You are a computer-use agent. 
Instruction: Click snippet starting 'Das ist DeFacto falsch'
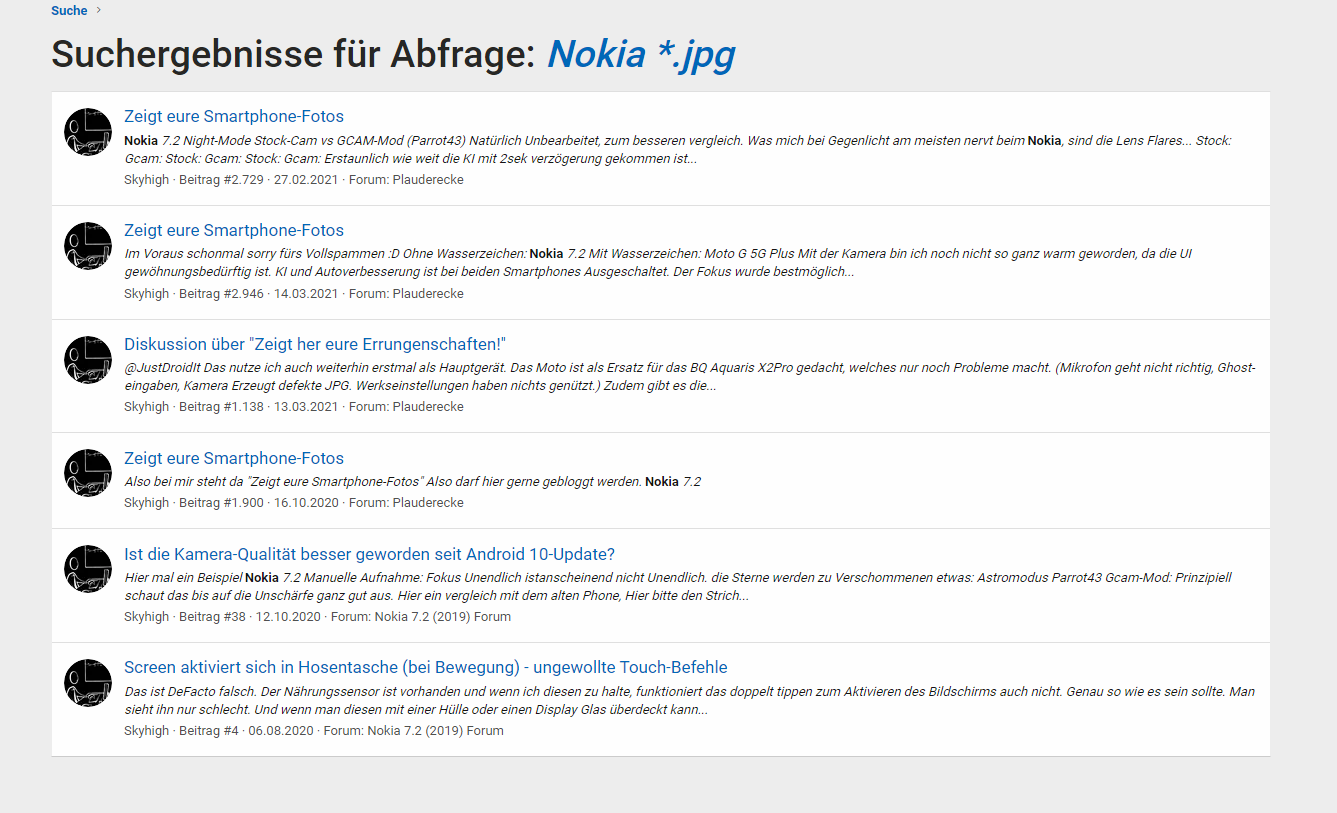tap(689, 701)
